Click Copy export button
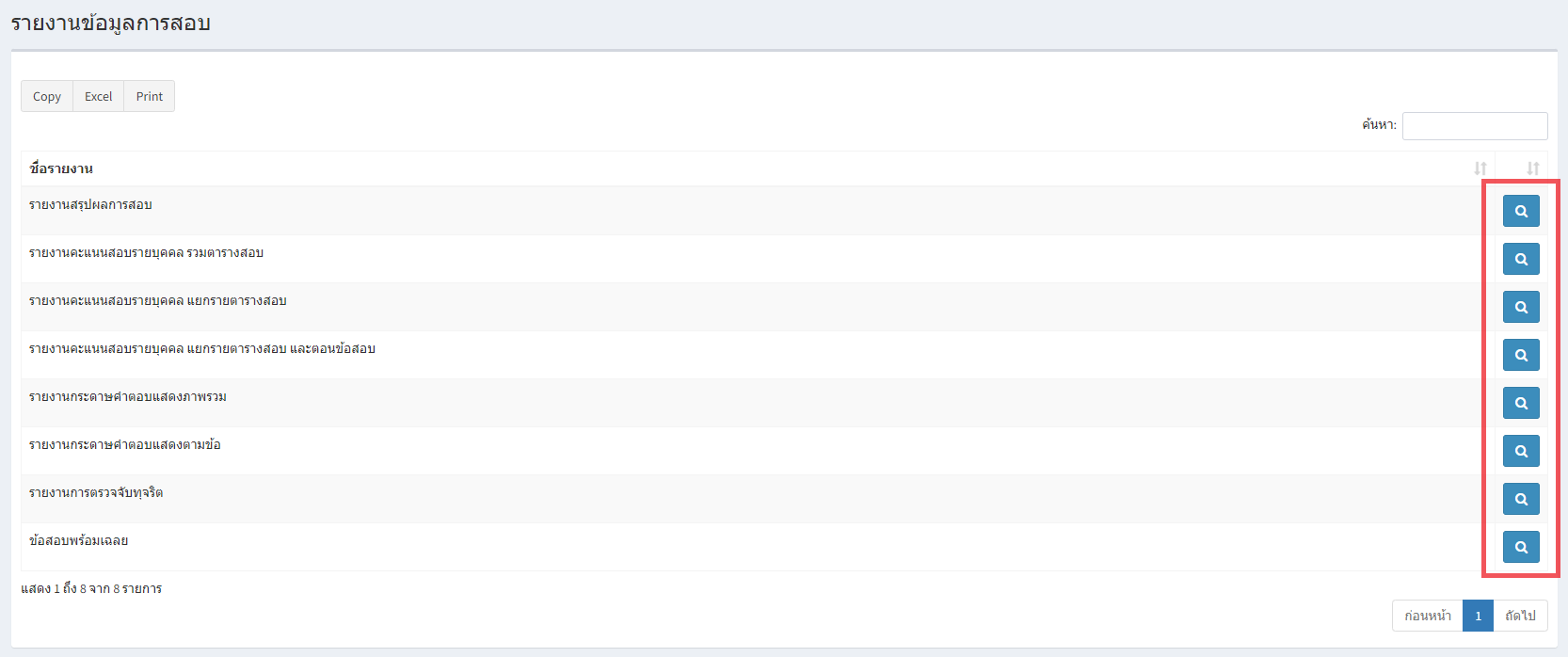Screen dimensions: 1568x657 coord(47,96)
